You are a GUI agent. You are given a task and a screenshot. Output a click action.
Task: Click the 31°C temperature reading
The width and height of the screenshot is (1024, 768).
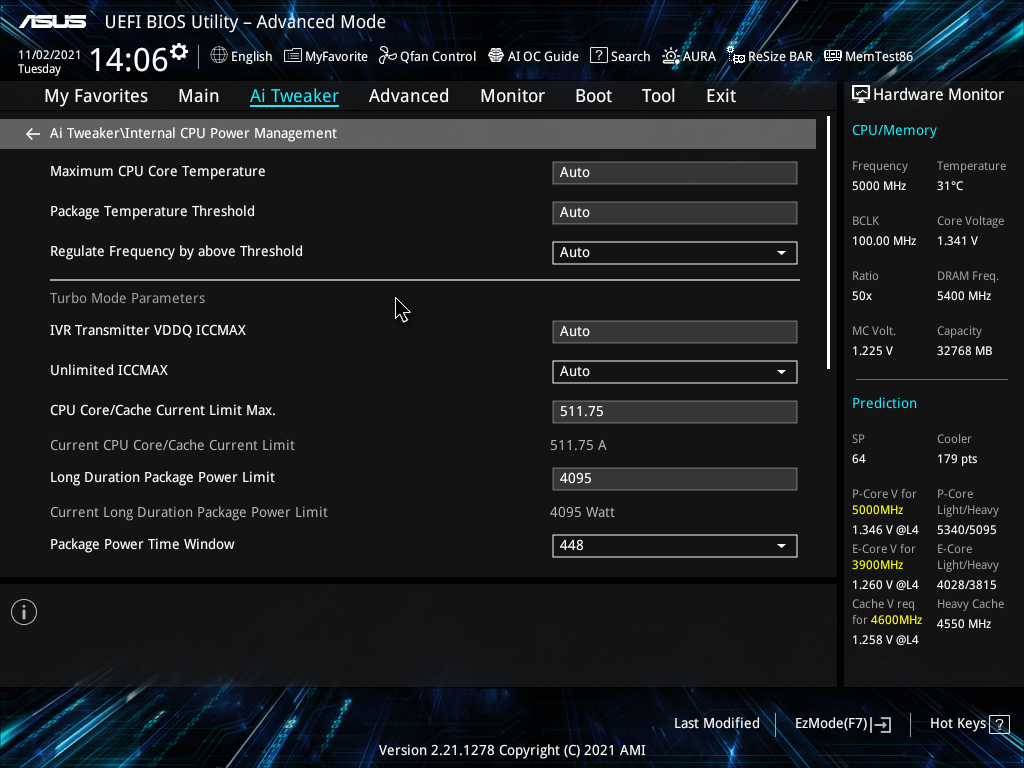coord(950,186)
